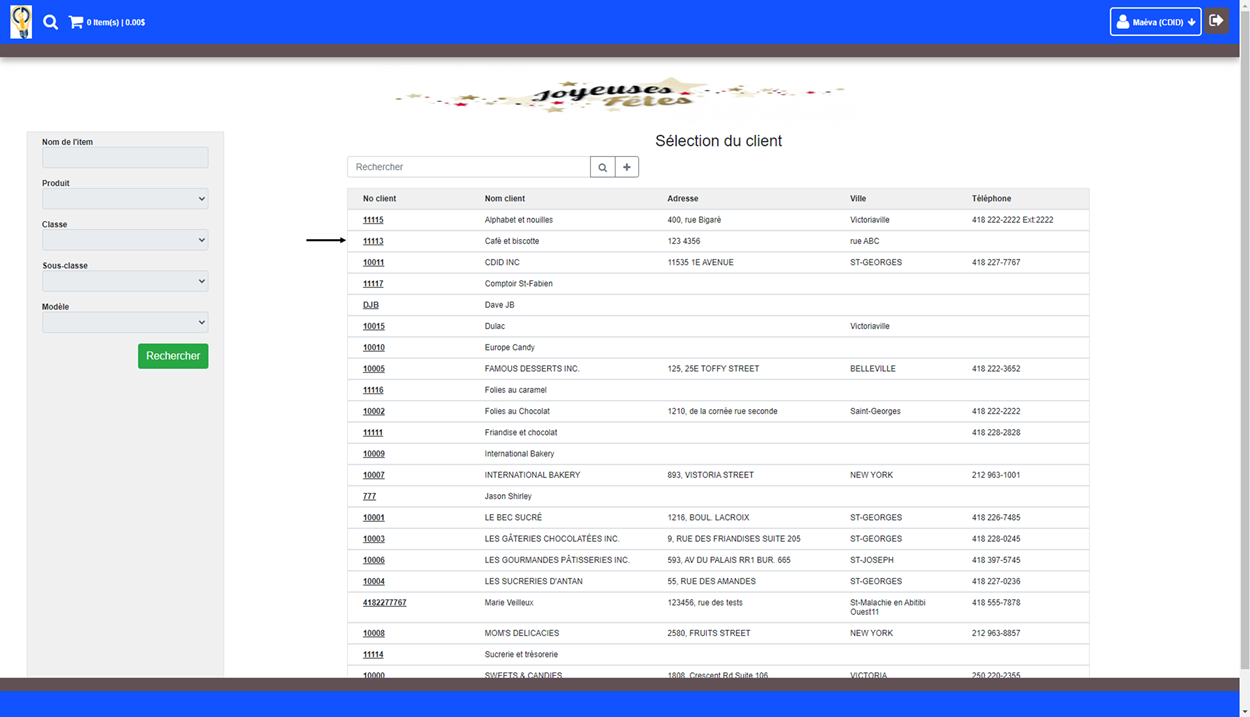Open the Sous-classe dropdown
The width and height of the screenshot is (1250, 717).
(124, 281)
